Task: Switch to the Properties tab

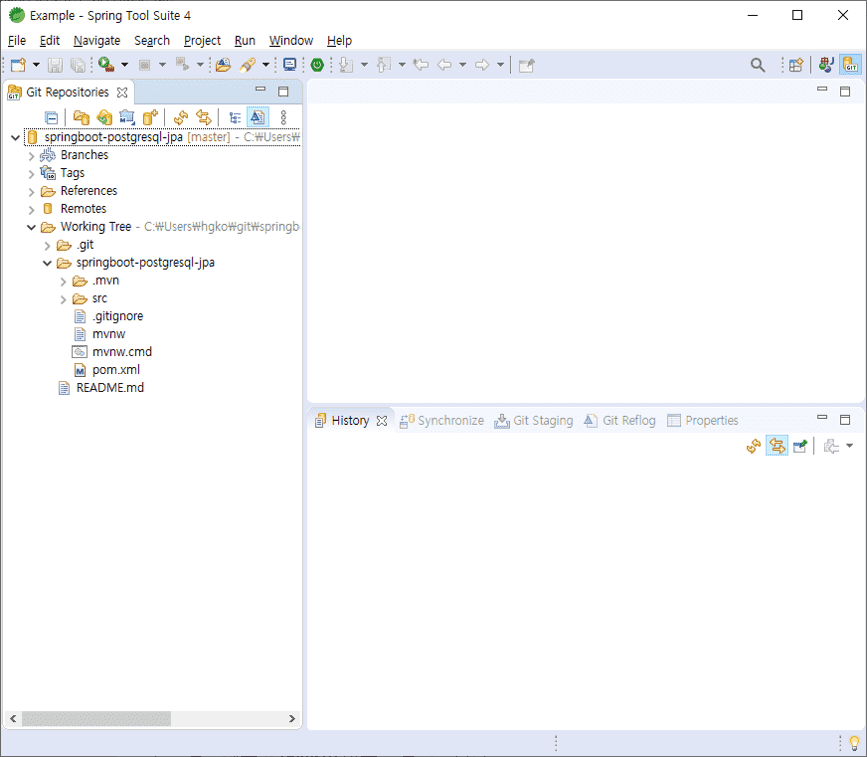Action: pyautogui.click(x=703, y=421)
